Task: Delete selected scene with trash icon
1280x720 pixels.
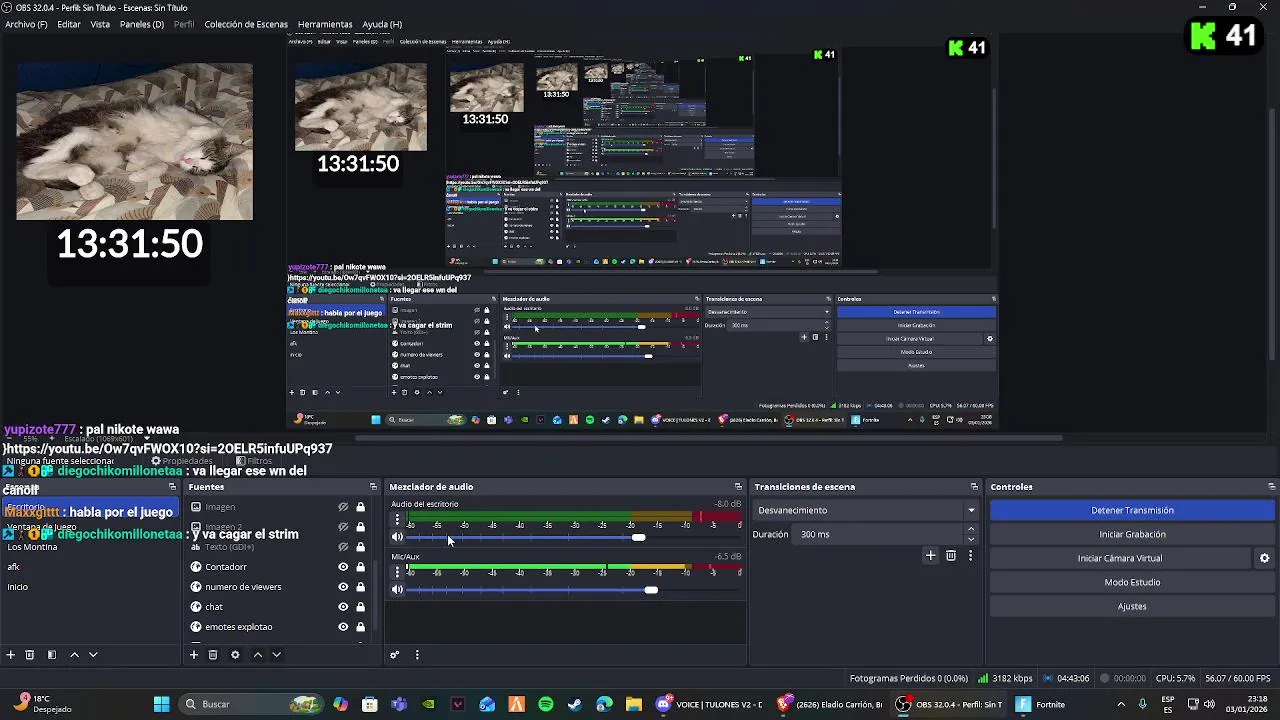Action: click(30, 655)
